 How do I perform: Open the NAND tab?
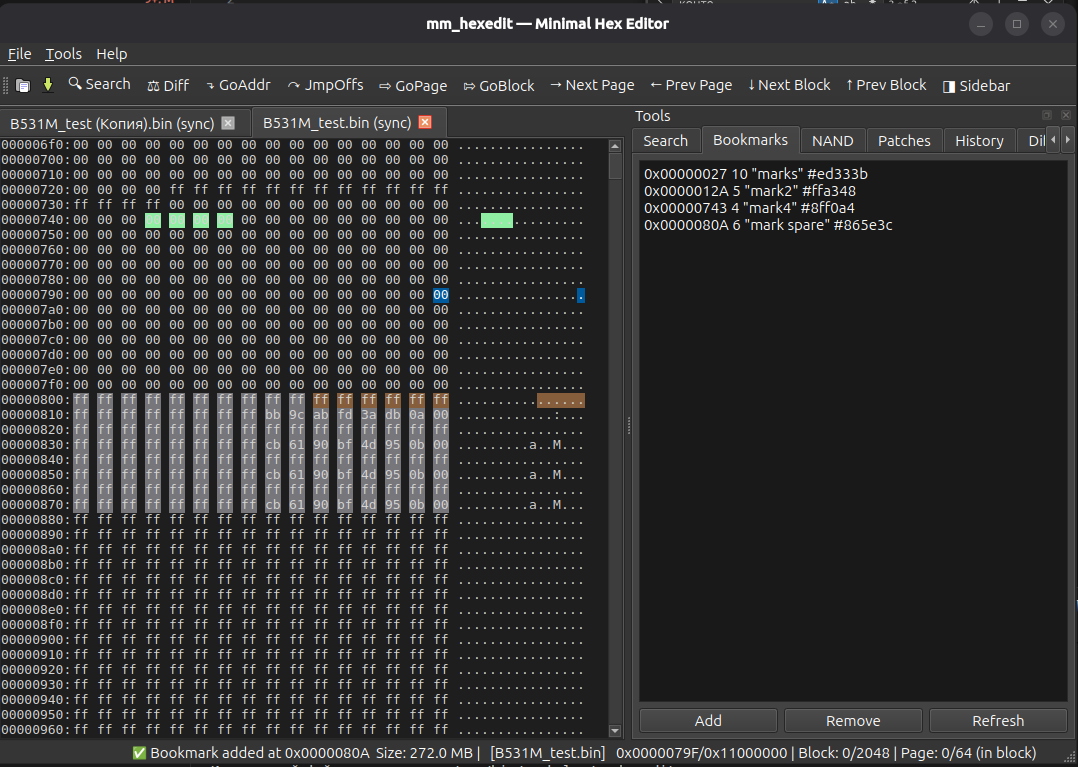pyautogui.click(x=833, y=141)
